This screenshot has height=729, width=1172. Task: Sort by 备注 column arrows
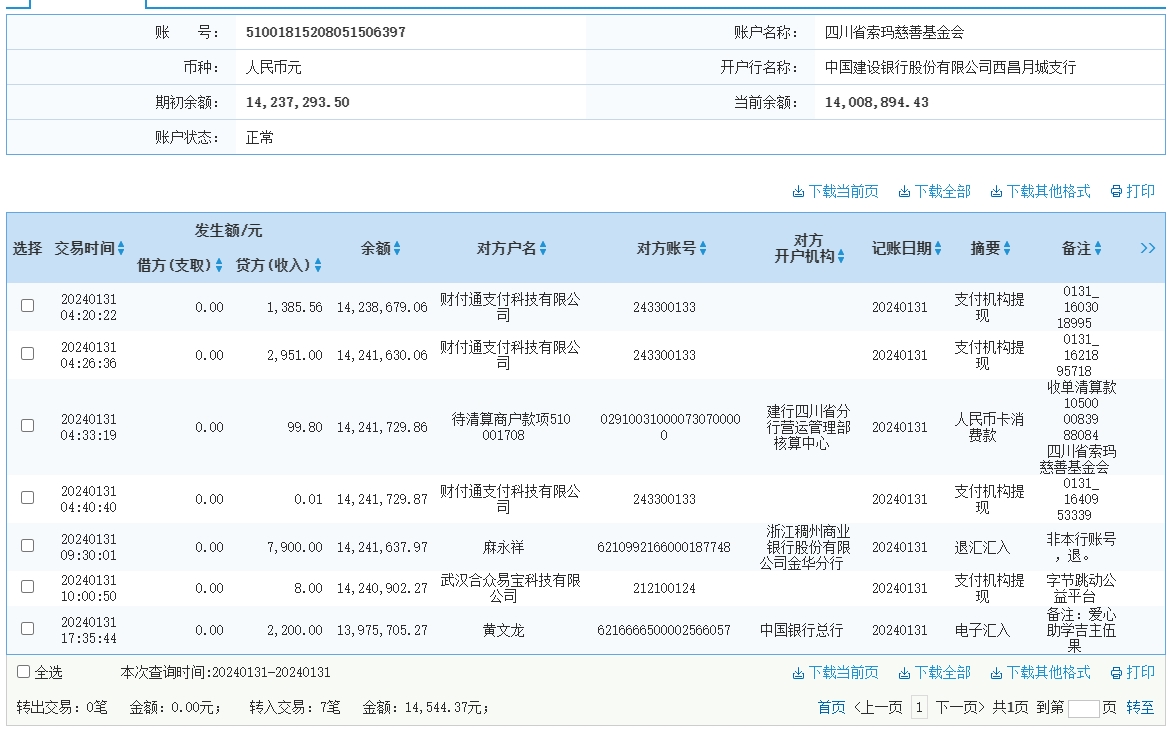pos(1098,248)
